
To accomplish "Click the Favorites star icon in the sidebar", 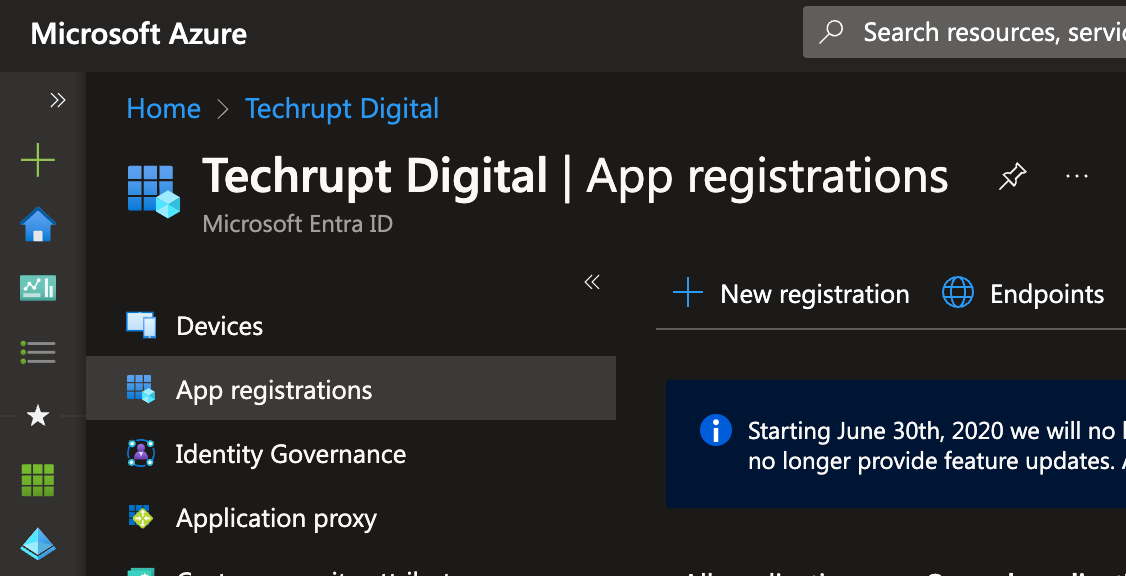I will (x=38, y=416).
